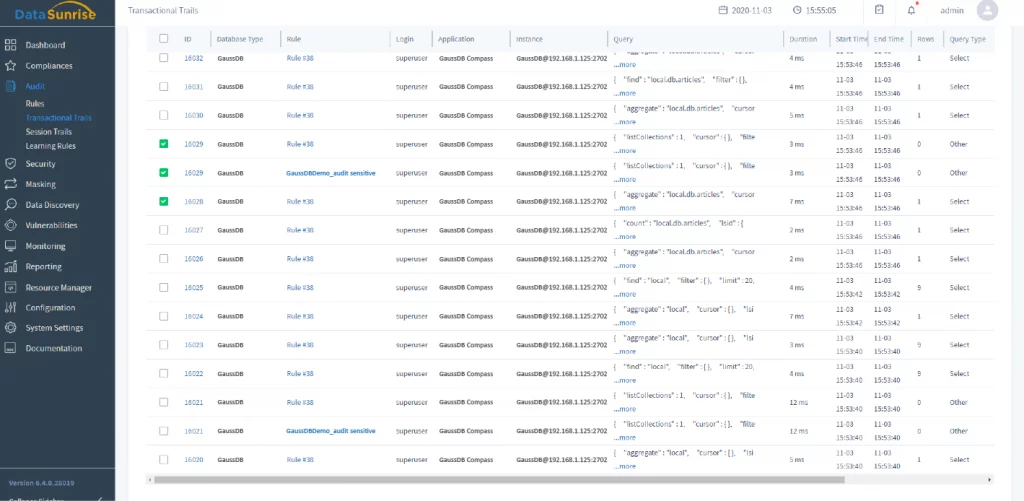Click the Data Discovery magnifier icon
Screen dimensions: 1024x501
click(10, 205)
